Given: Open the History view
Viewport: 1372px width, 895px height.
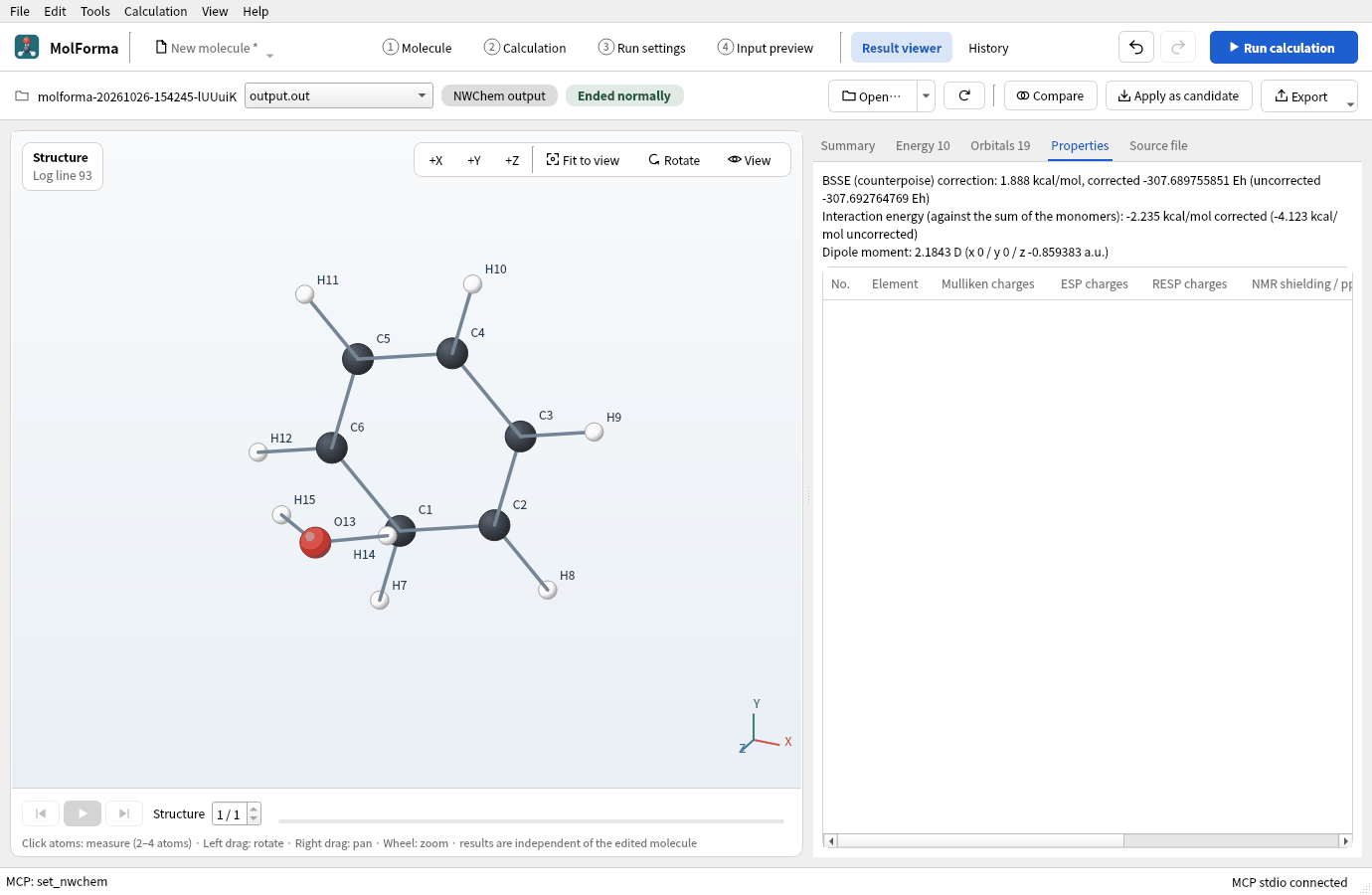Looking at the screenshot, I should tap(988, 48).
